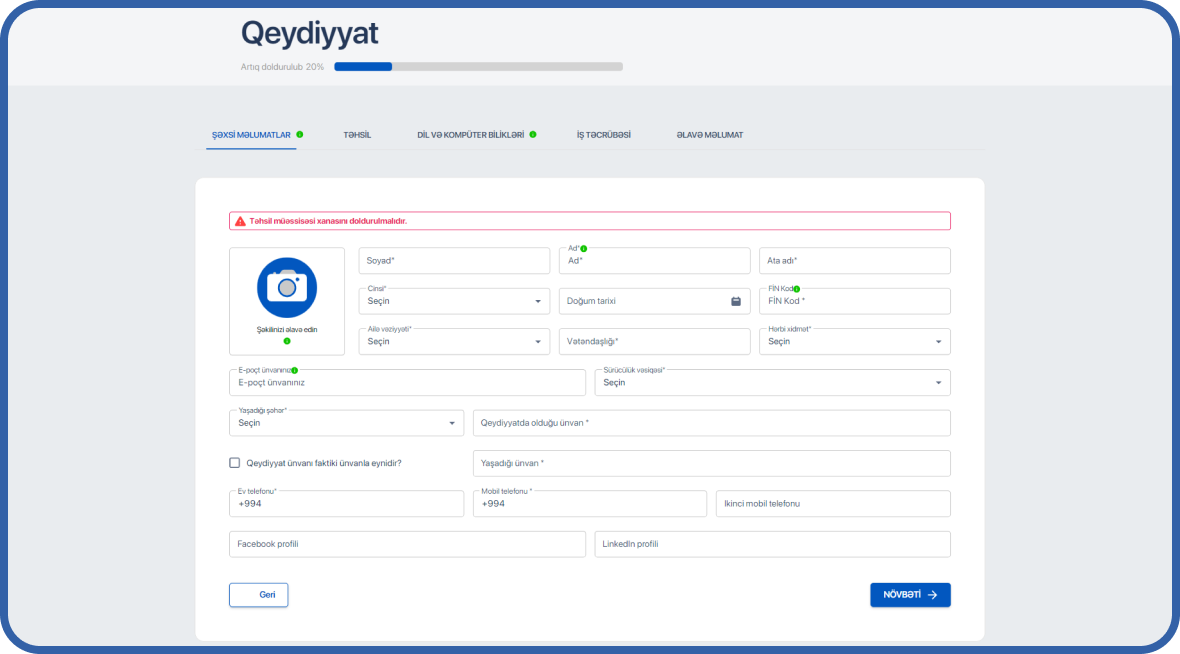This screenshot has height=654, width=1180.
Task: Click the camera photo upload icon
Action: [287, 287]
